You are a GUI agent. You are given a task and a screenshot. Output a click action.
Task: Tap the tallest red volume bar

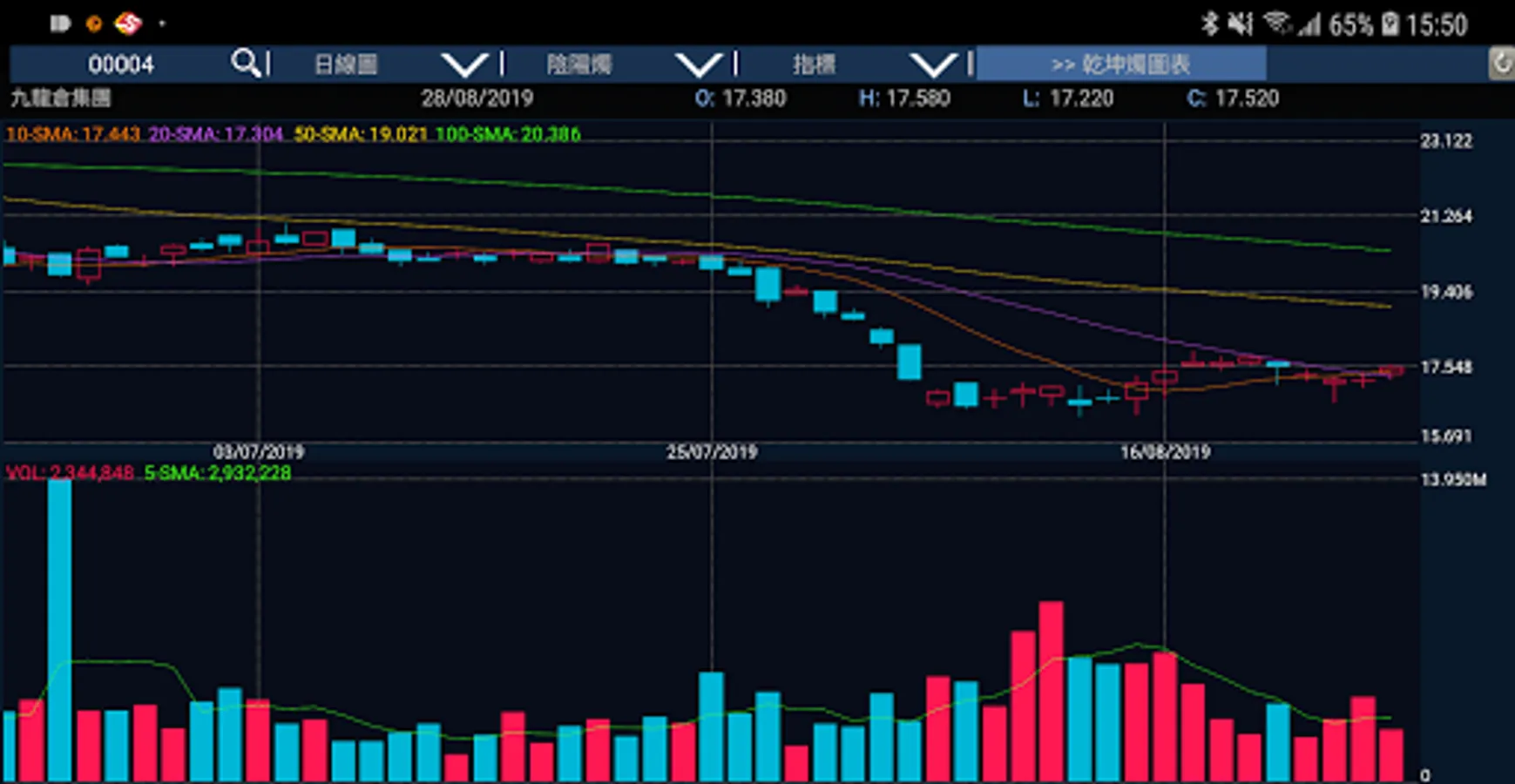tap(1051, 691)
